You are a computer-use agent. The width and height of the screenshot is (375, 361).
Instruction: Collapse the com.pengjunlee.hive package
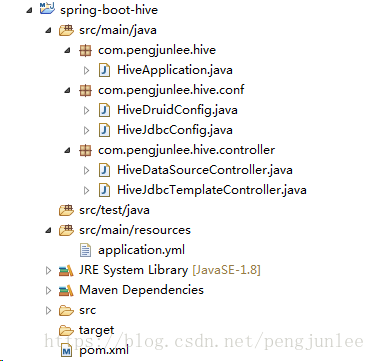pos(68,50)
